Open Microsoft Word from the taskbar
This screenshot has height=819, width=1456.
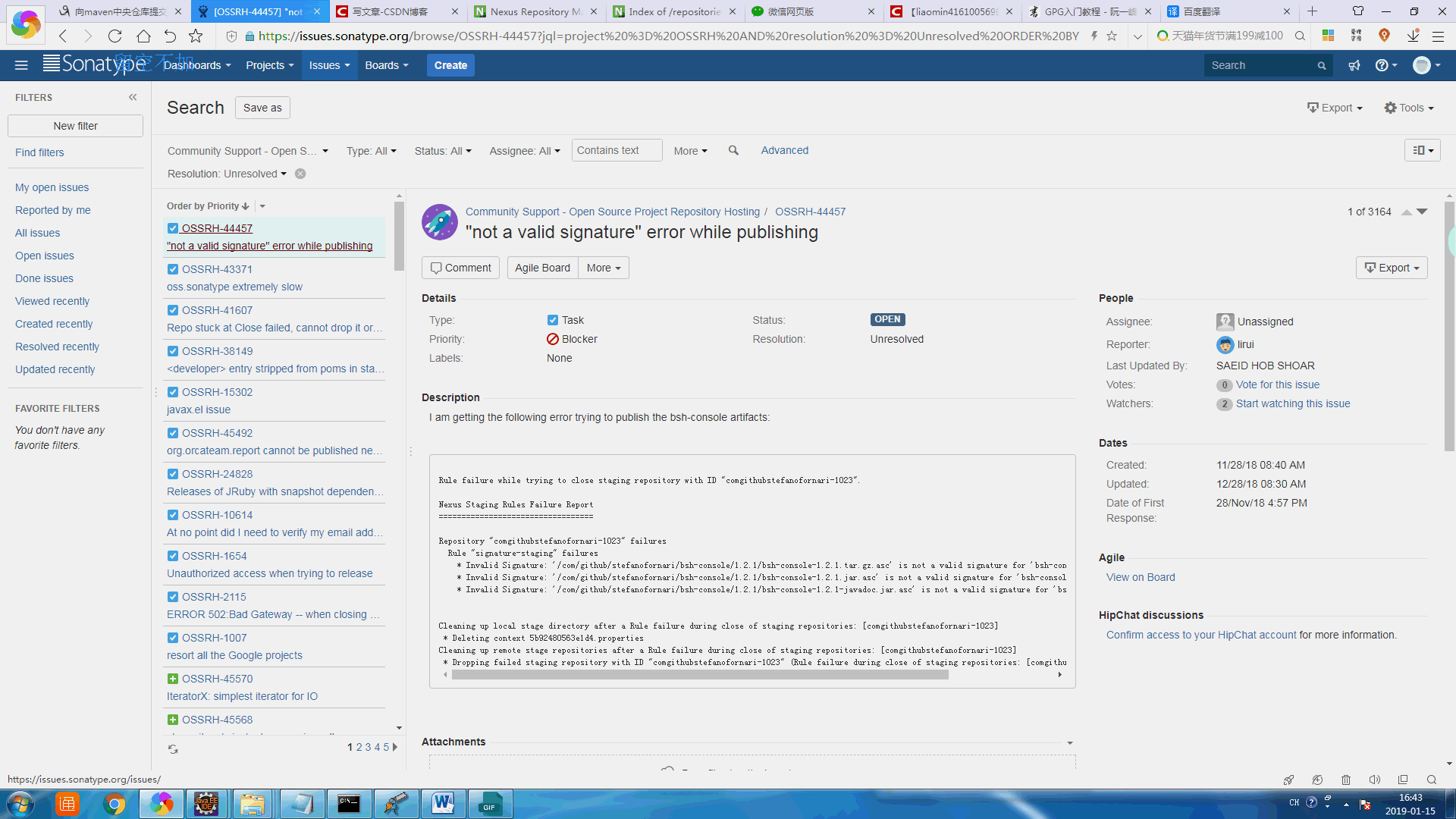coord(443,803)
